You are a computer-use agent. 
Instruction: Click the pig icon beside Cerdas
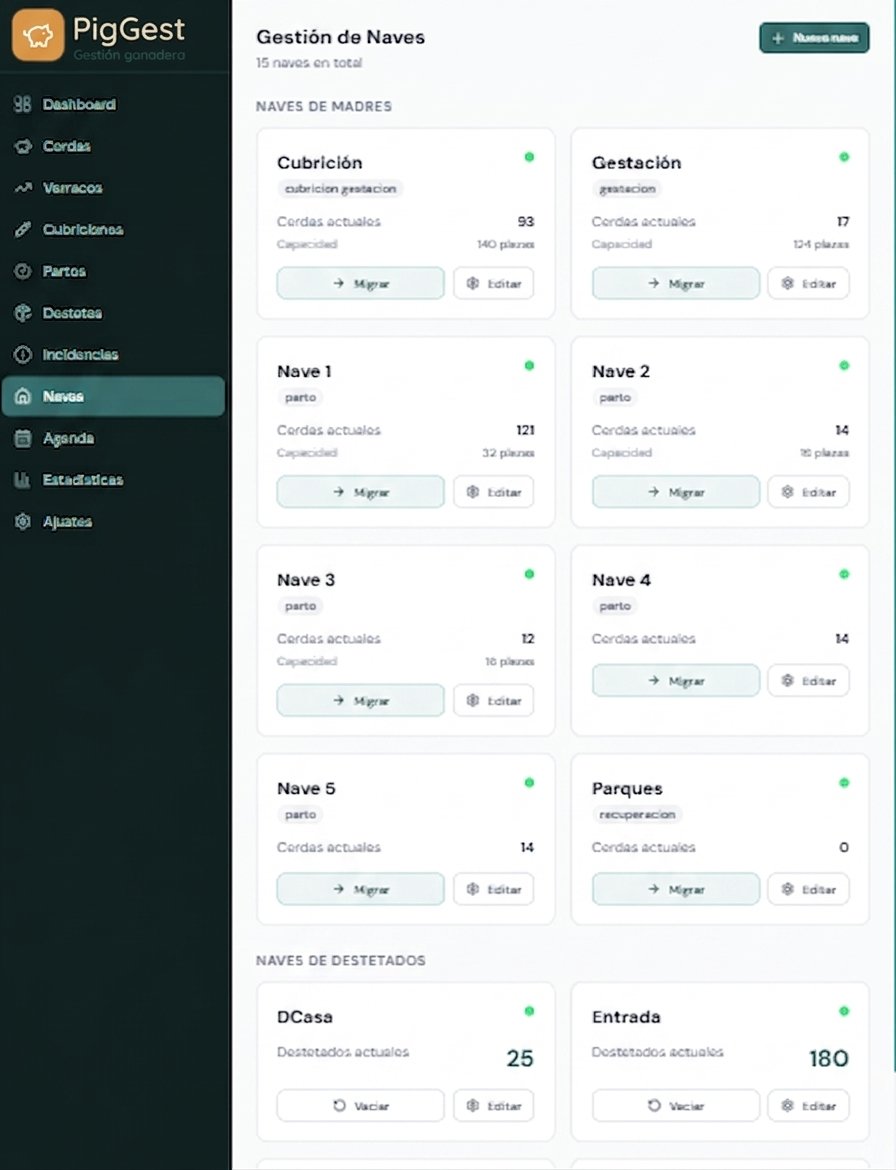pyautogui.click(x=22, y=146)
